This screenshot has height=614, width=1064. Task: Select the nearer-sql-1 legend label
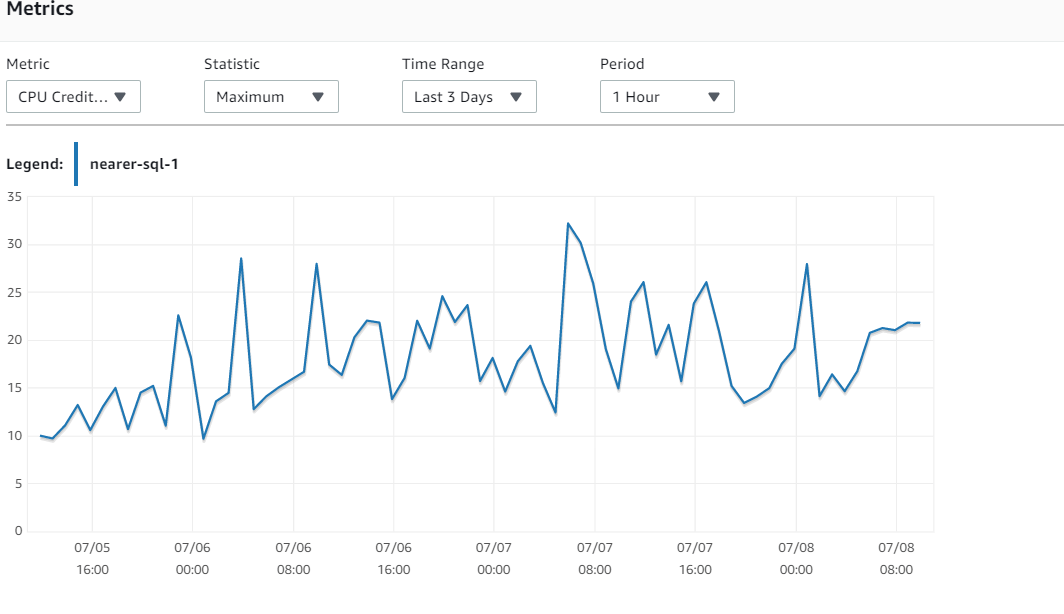click(x=135, y=163)
